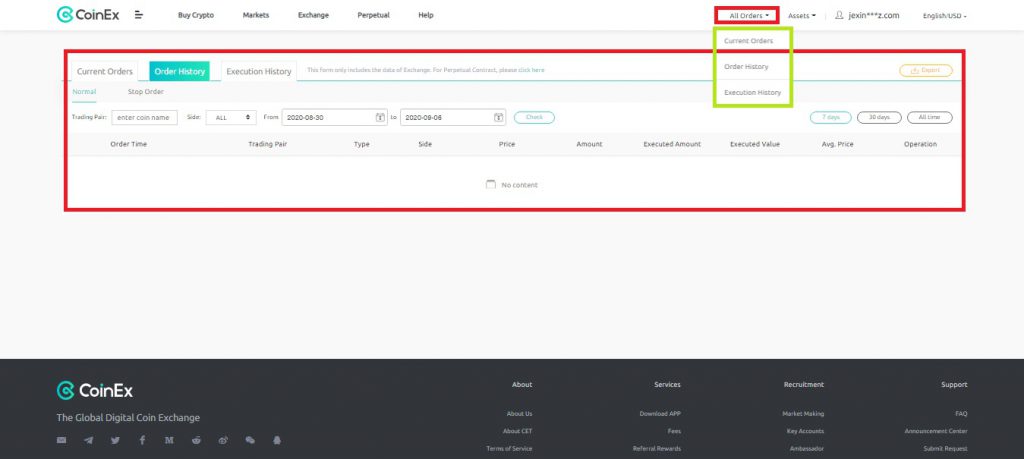Viewport: 1024px width, 459px height.
Task: Click the Order Time column header
Action: (129, 144)
